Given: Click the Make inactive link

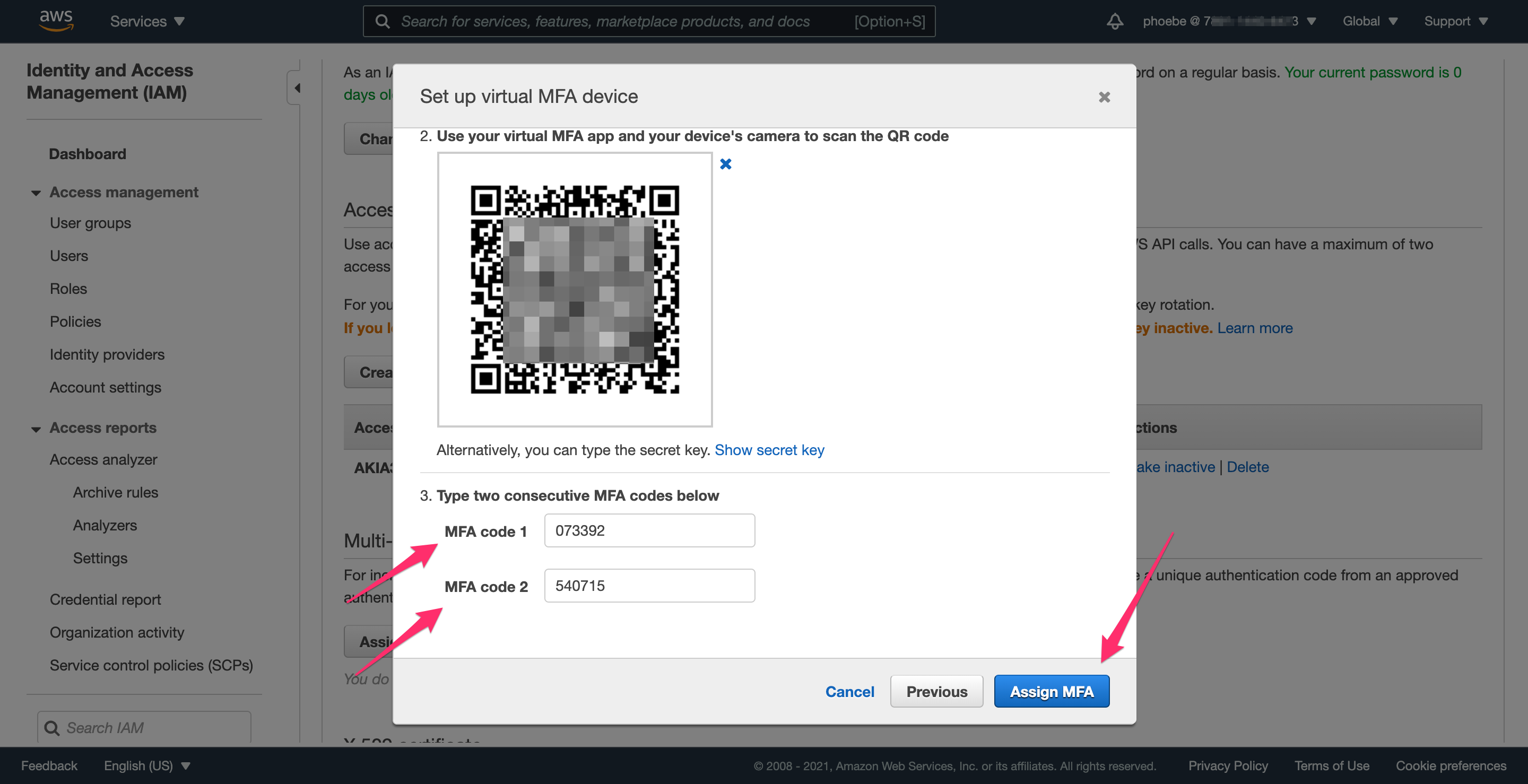Looking at the screenshot, I should 1176,467.
